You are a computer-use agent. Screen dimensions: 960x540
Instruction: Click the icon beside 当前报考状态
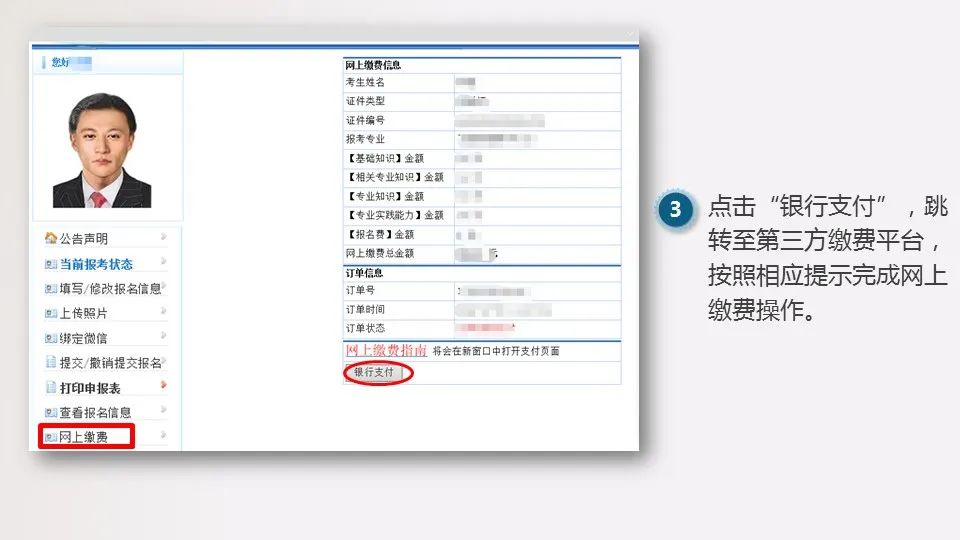click(51, 264)
